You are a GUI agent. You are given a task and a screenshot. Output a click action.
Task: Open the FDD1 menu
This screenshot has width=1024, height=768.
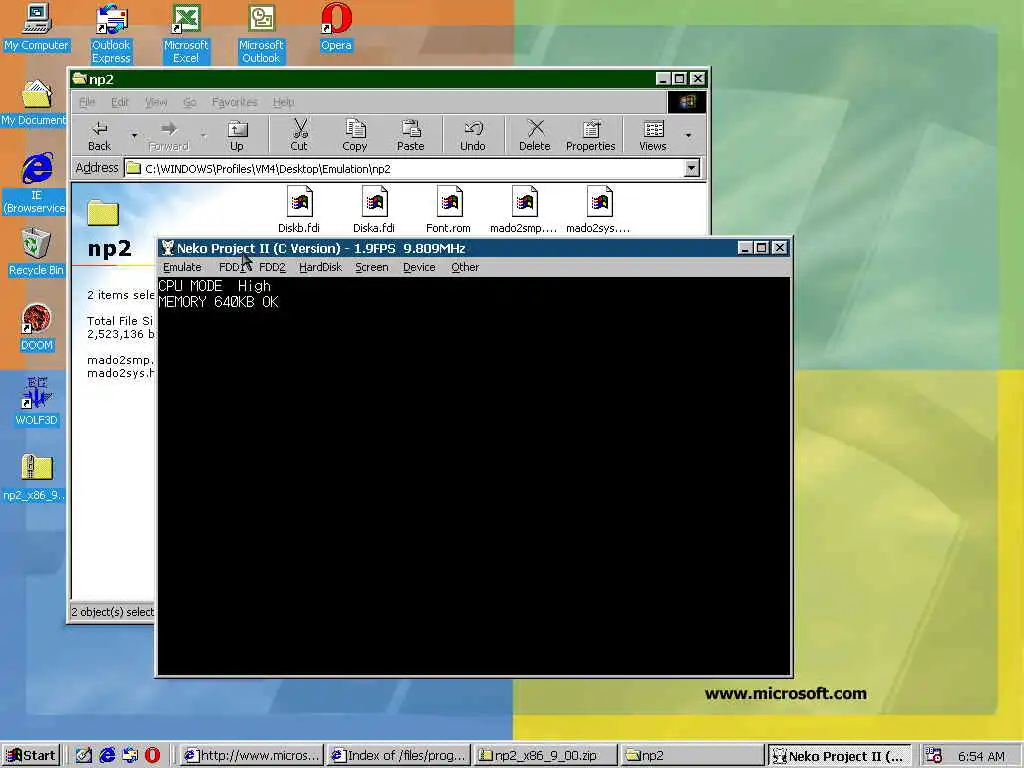click(232, 267)
